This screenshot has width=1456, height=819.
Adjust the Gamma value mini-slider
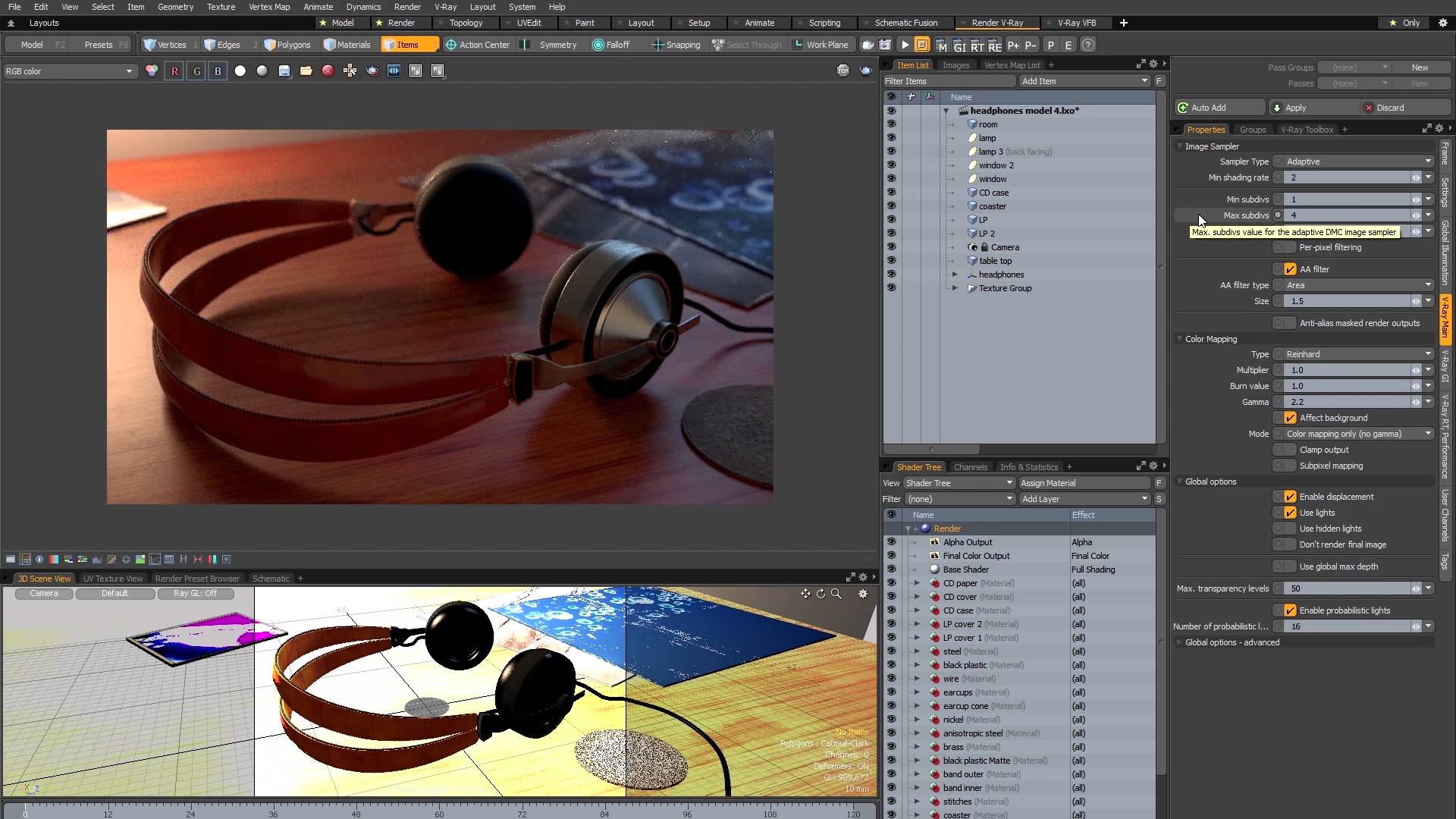1417,402
